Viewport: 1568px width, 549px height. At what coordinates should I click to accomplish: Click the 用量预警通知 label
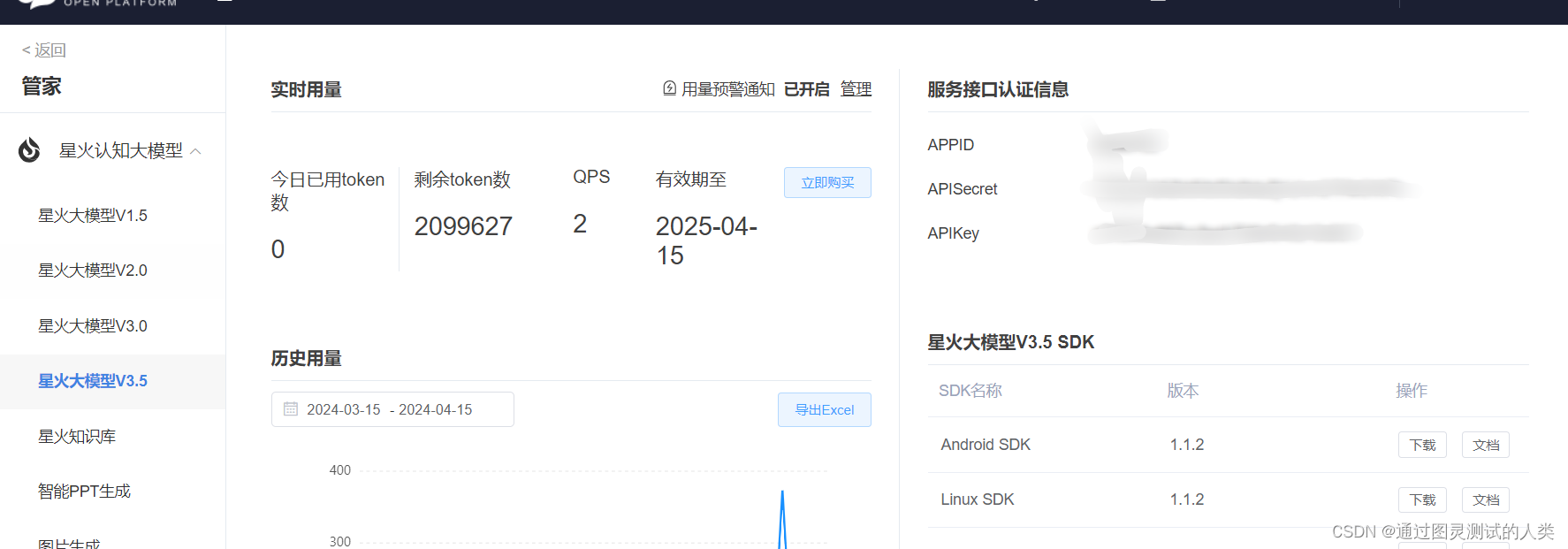point(728,89)
